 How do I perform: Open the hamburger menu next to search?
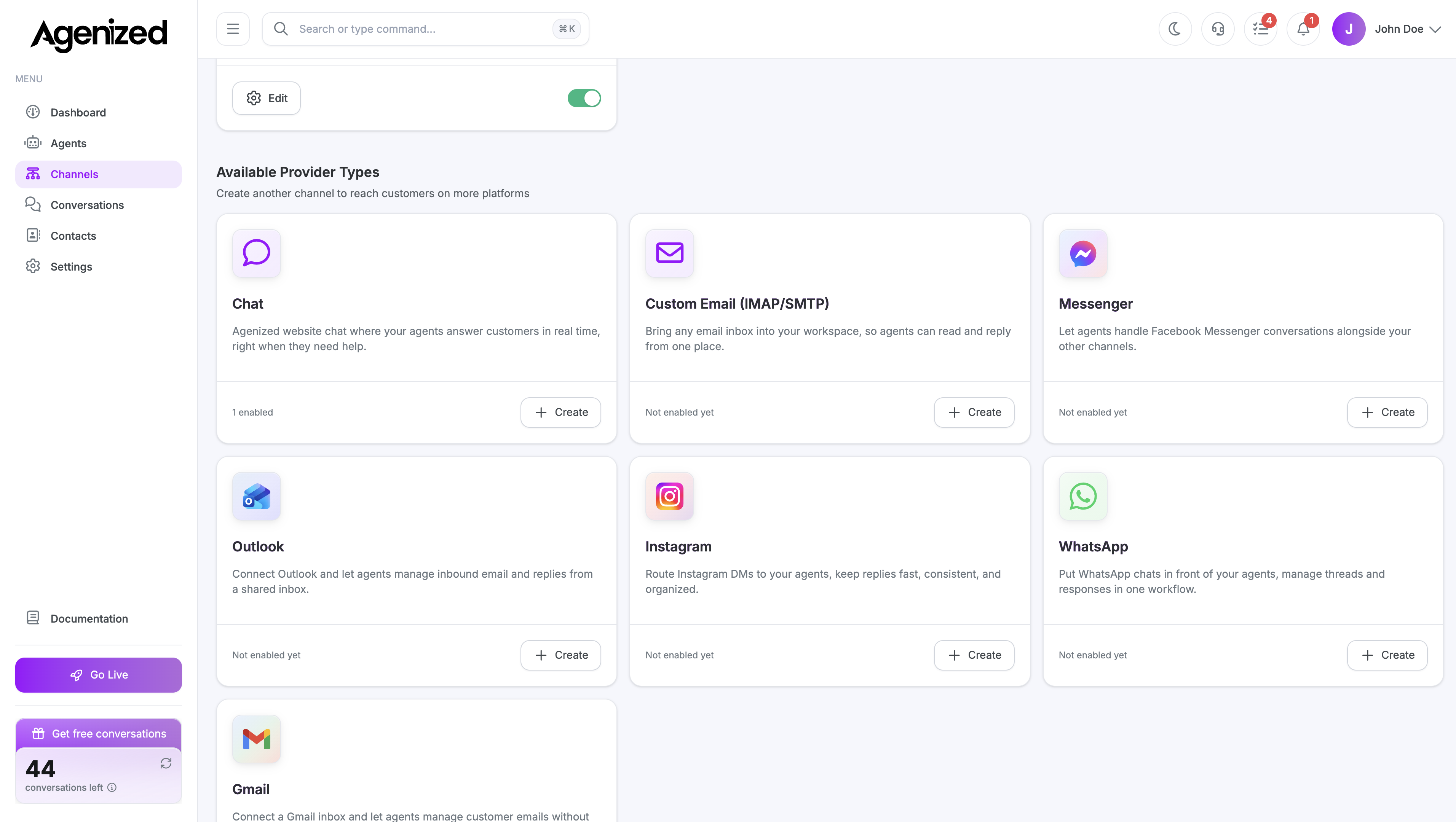tap(232, 28)
